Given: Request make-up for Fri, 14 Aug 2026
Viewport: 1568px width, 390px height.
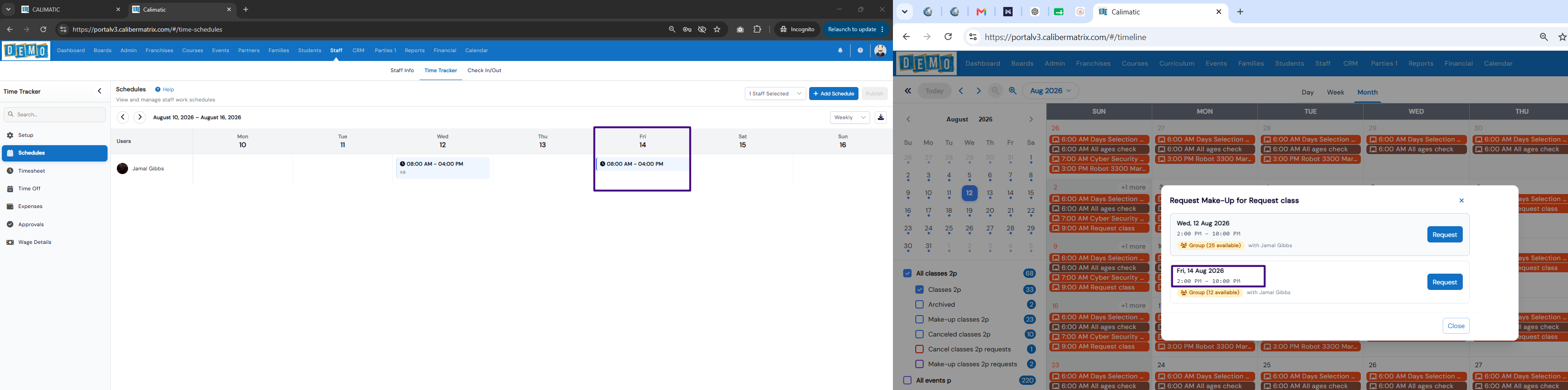Looking at the screenshot, I should [1445, 282].
